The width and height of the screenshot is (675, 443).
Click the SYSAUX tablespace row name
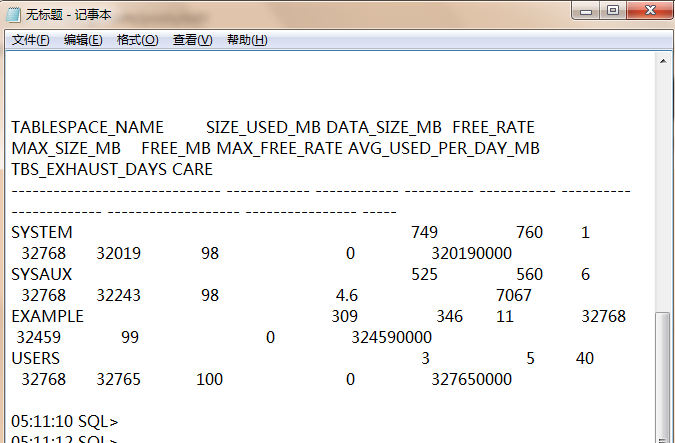point(37,275)
